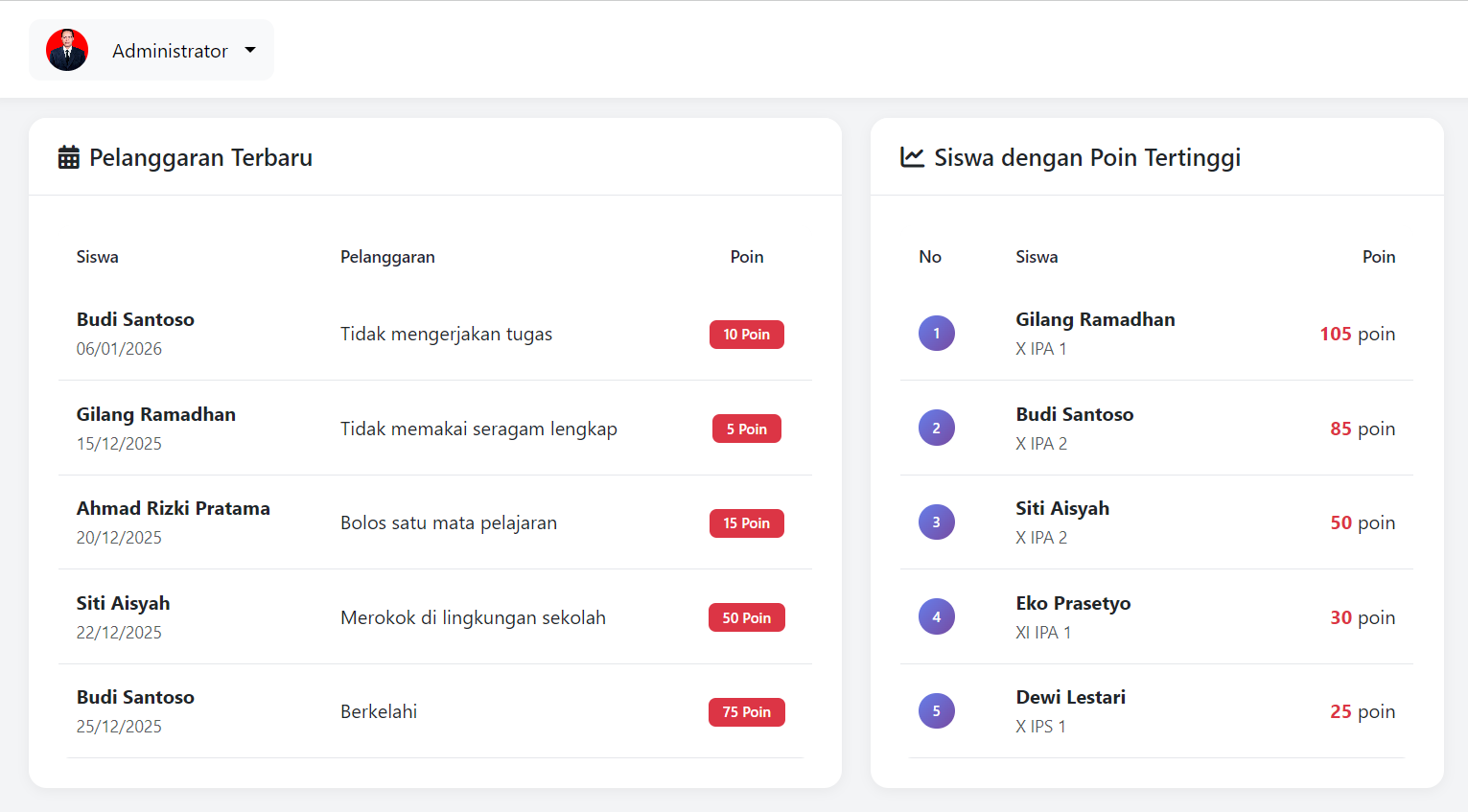Click the date 15/12/2025

click(x=119, y=444)
